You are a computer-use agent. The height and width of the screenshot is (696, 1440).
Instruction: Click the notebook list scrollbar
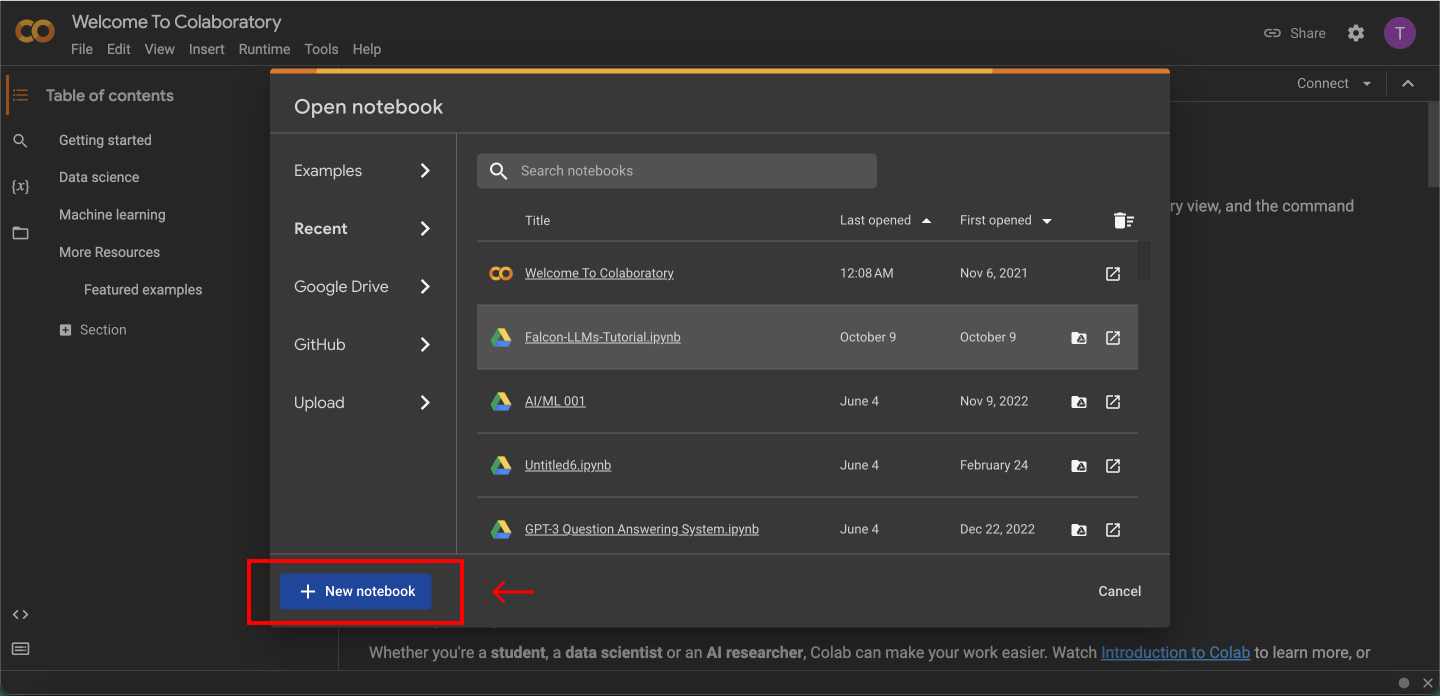tap(1144, 260)
